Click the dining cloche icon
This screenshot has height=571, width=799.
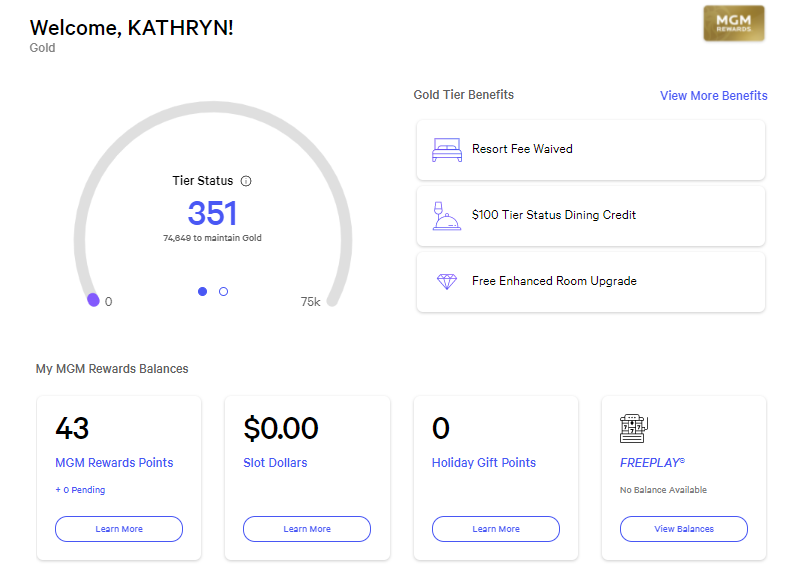(x=446, y=216)
